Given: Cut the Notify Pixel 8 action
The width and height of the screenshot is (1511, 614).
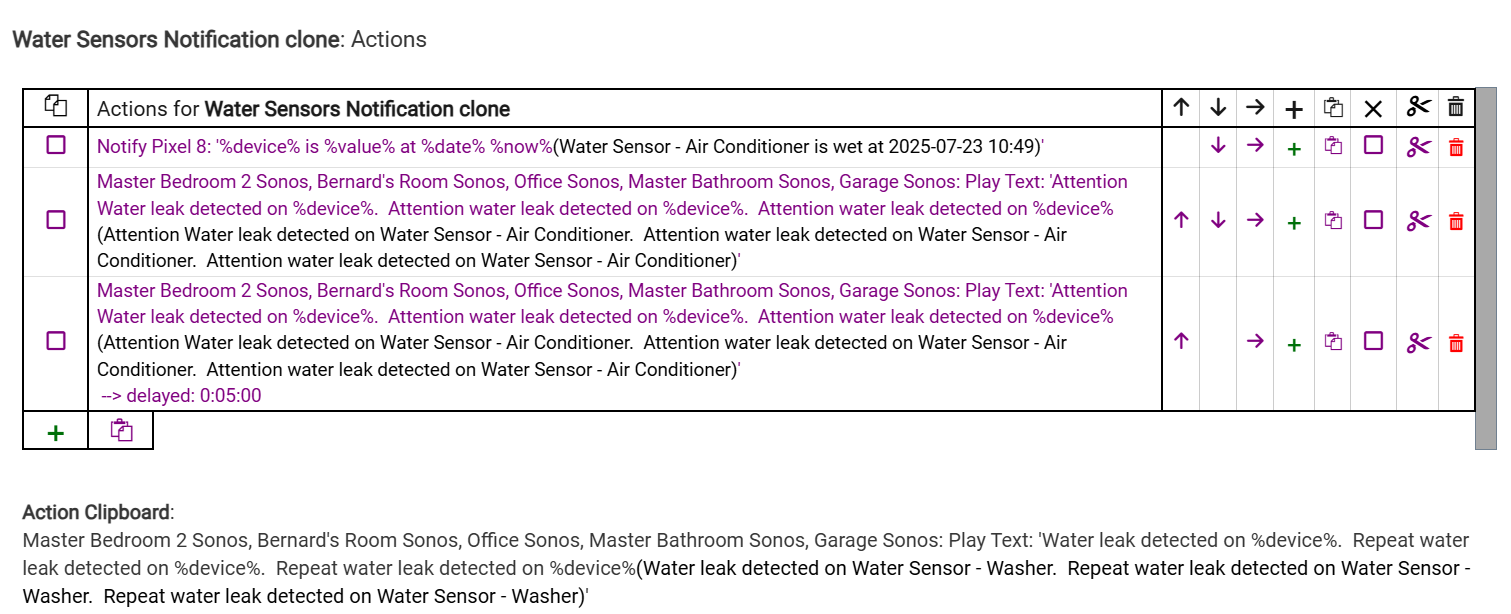Looking at the screenshot, I should tap(1418, 147).
